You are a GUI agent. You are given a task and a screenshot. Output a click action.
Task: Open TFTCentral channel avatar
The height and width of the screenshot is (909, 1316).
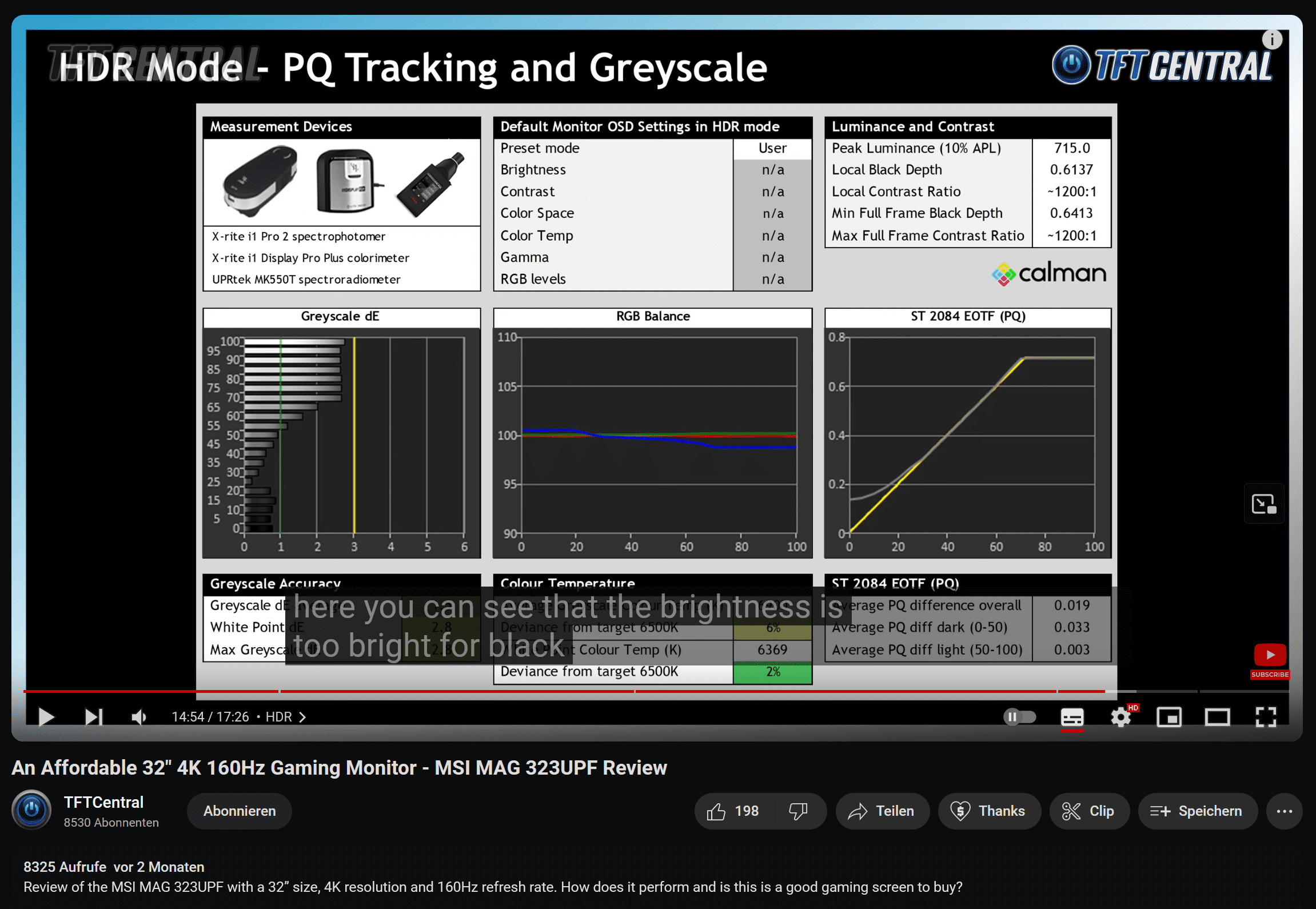click(x=31, y=810)
